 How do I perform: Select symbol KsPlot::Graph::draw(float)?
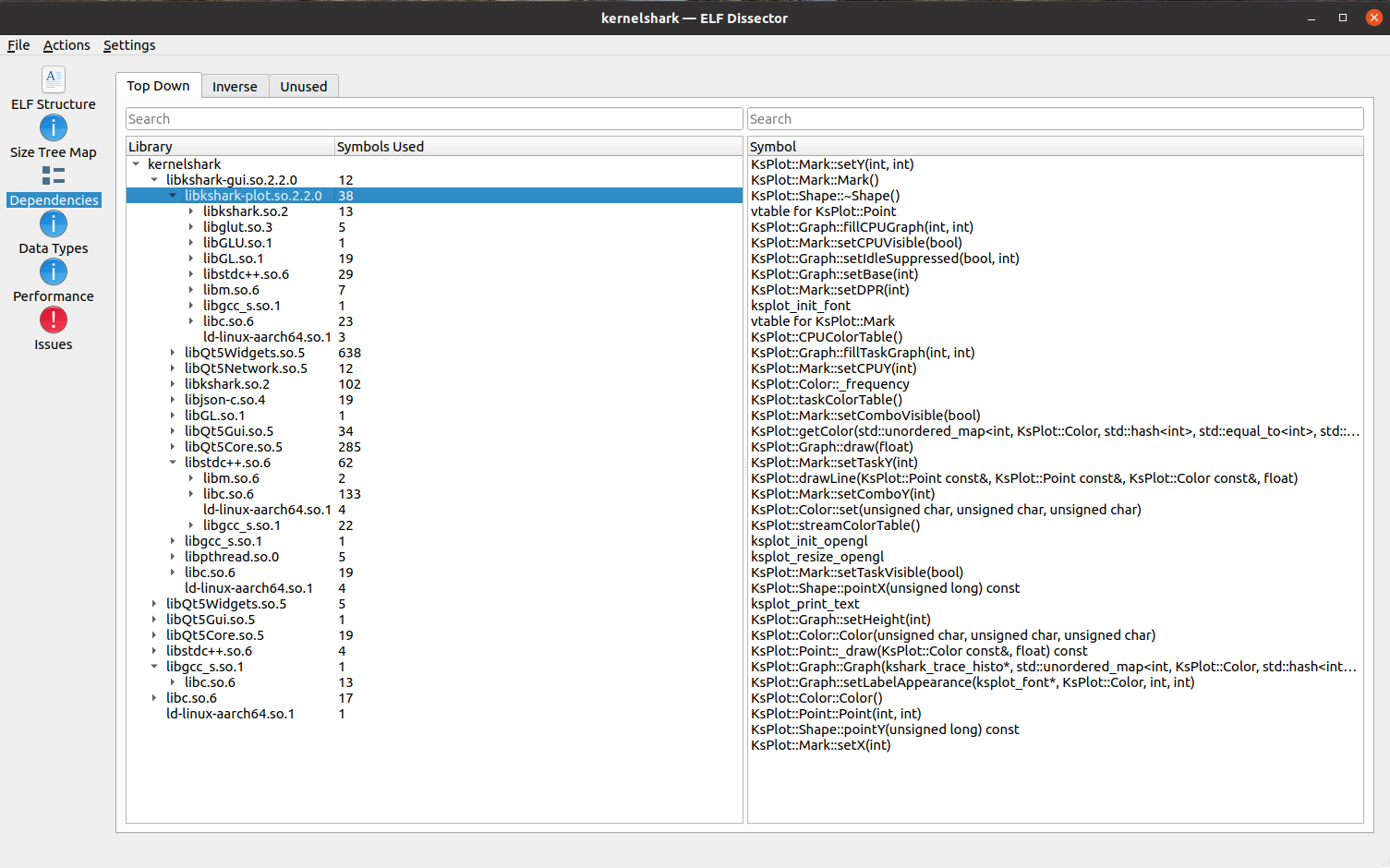point(831,447)
